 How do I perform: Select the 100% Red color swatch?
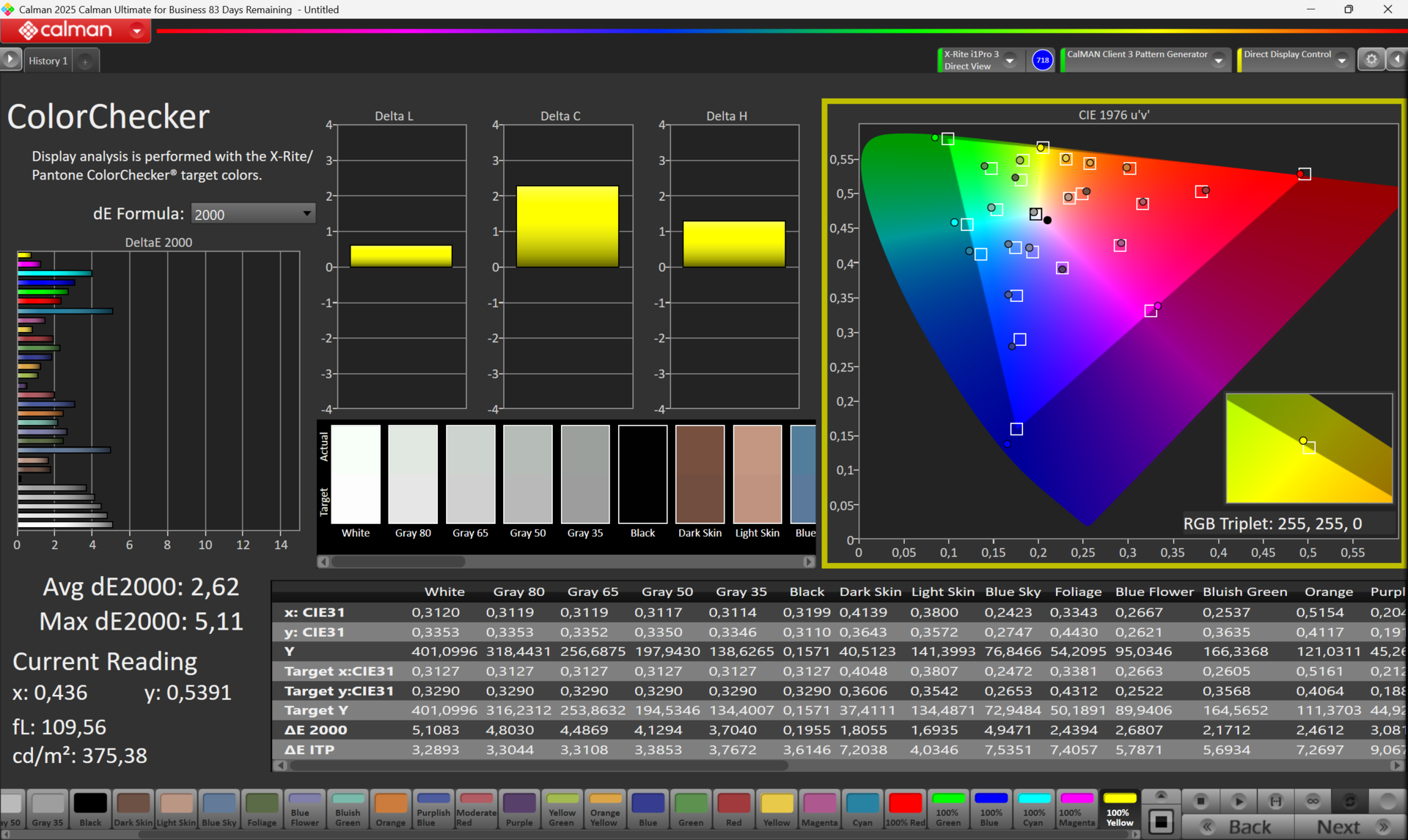[x=905, y=808]
